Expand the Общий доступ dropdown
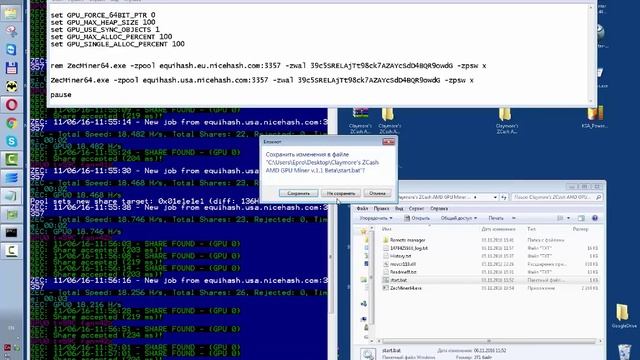 coord(459,218)
